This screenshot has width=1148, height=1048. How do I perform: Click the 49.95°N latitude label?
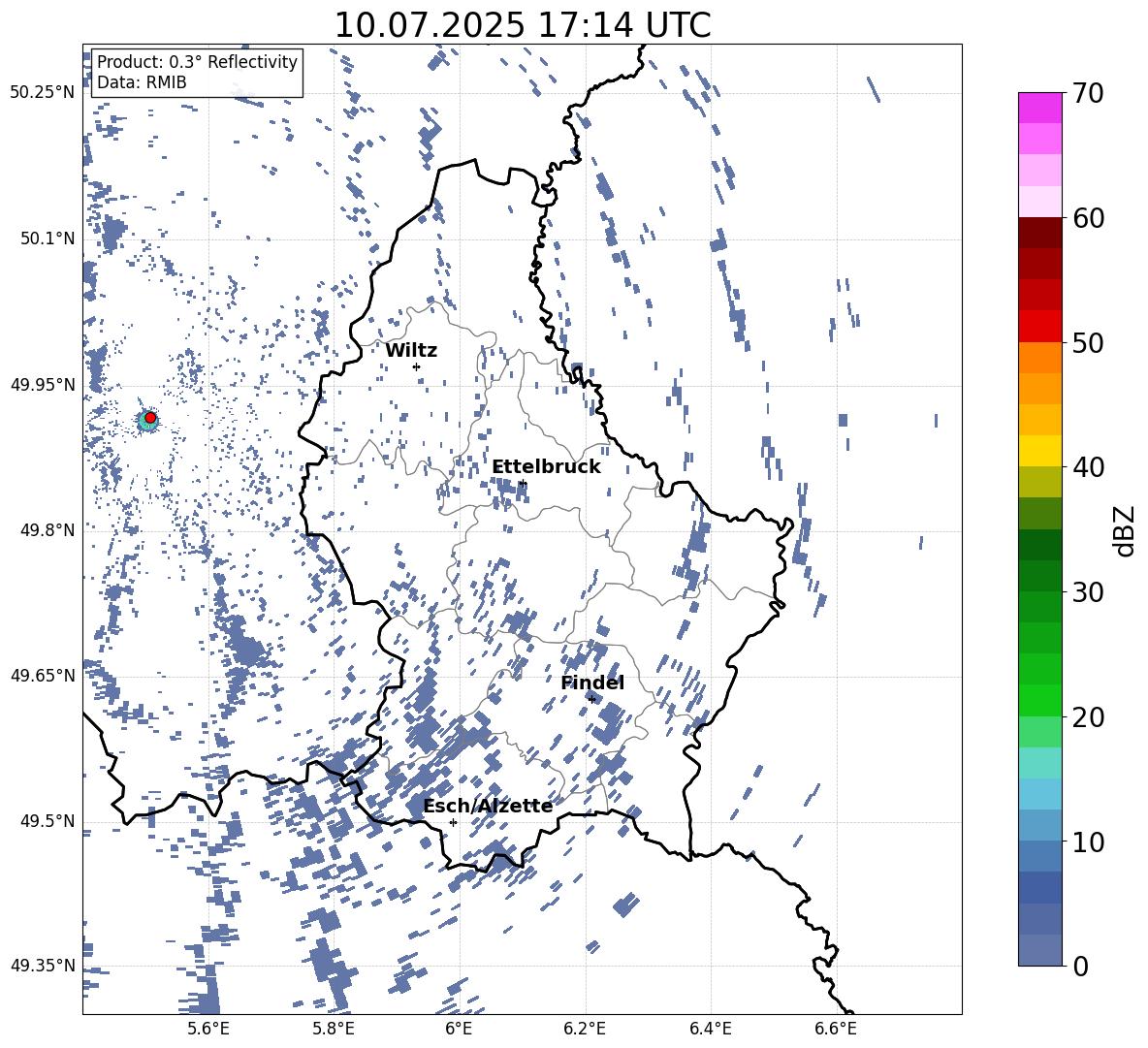coord(43,384)
